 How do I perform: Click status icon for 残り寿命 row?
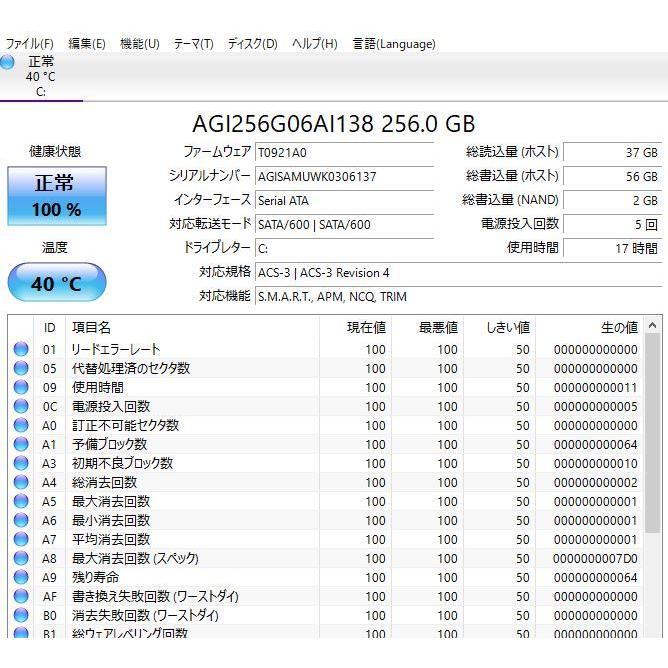21,578
